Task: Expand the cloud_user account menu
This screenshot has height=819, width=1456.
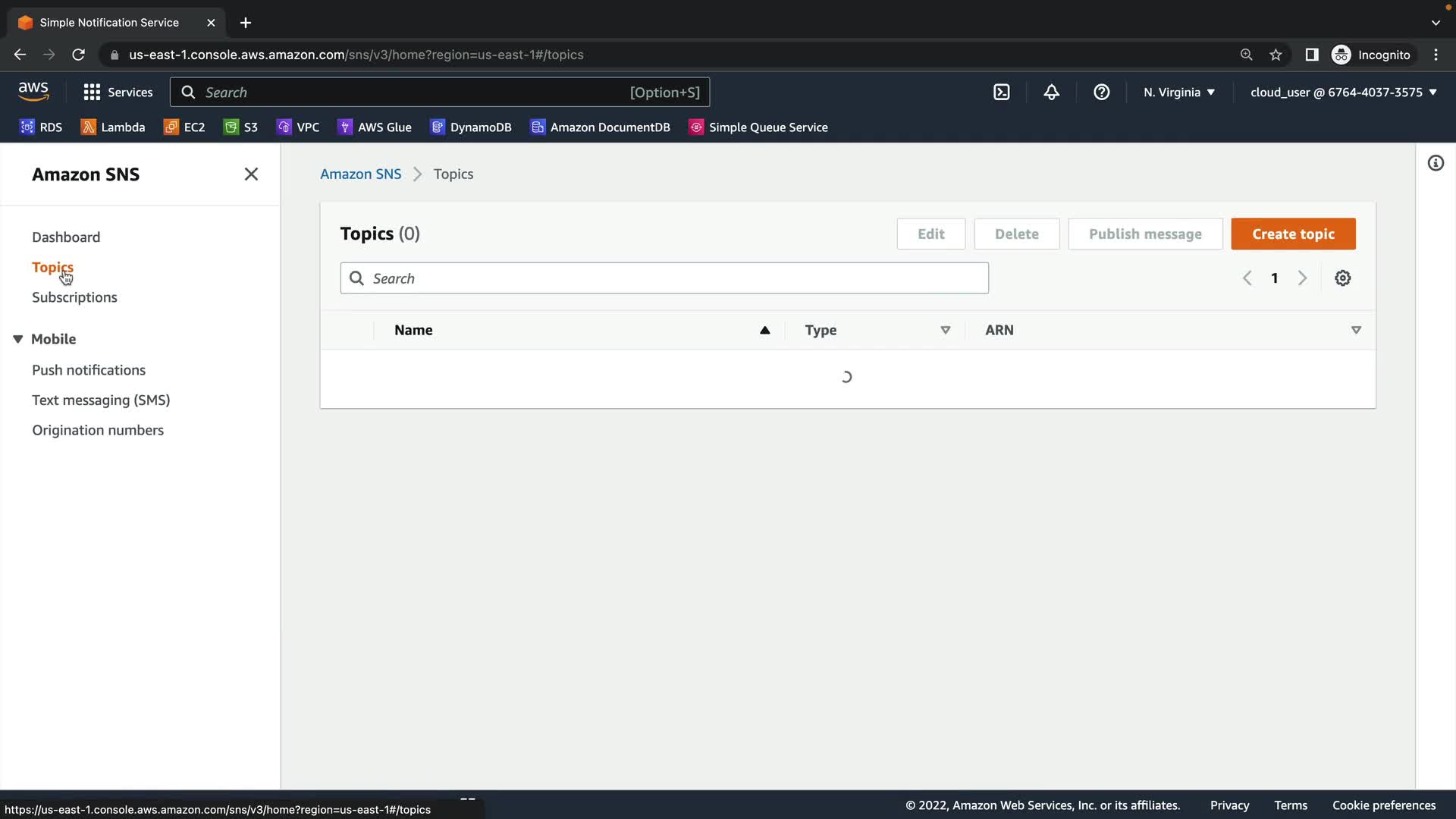Action: click(x=1343, y=93)
